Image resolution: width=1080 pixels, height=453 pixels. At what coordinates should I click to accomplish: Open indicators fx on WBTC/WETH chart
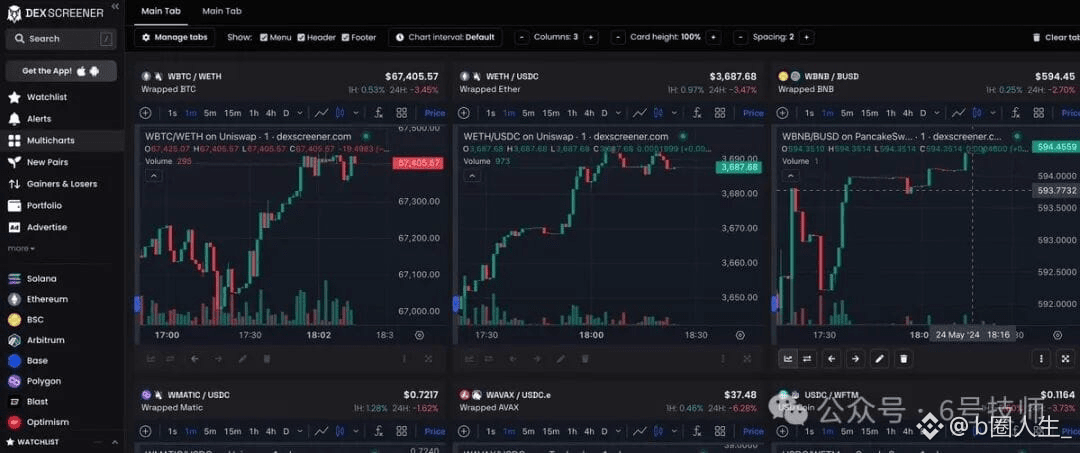378,113
